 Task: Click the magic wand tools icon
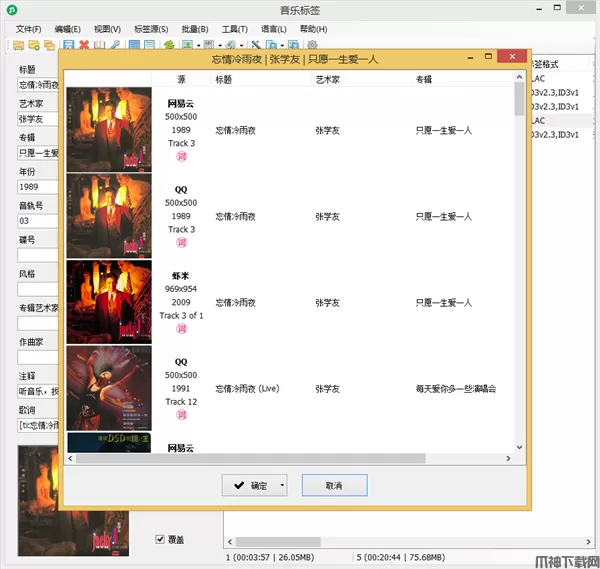(x=256, y=45)
